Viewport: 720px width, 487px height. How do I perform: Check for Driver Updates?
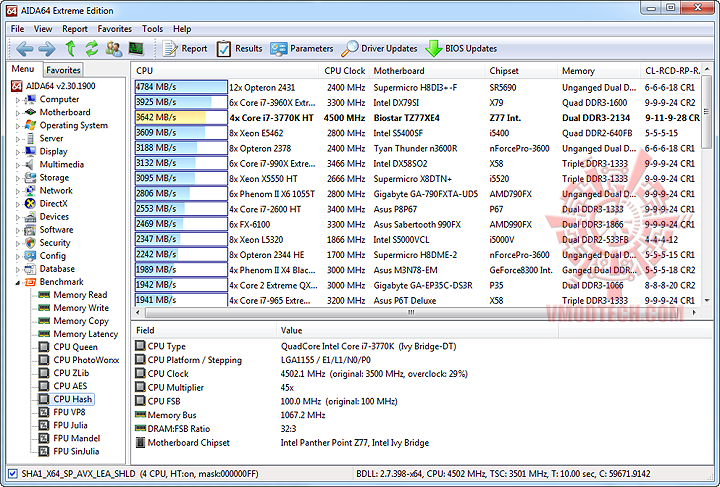(x=380, y=49)
